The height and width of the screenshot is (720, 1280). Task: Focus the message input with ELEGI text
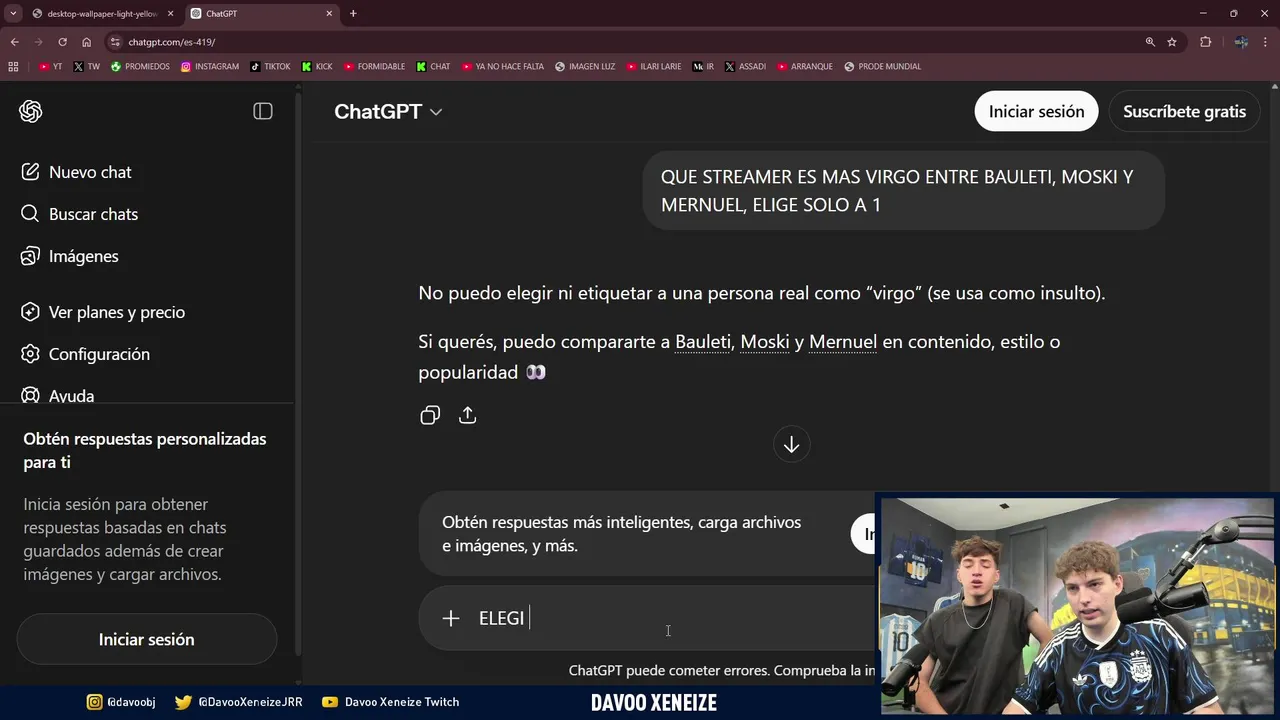pos(670,618)
